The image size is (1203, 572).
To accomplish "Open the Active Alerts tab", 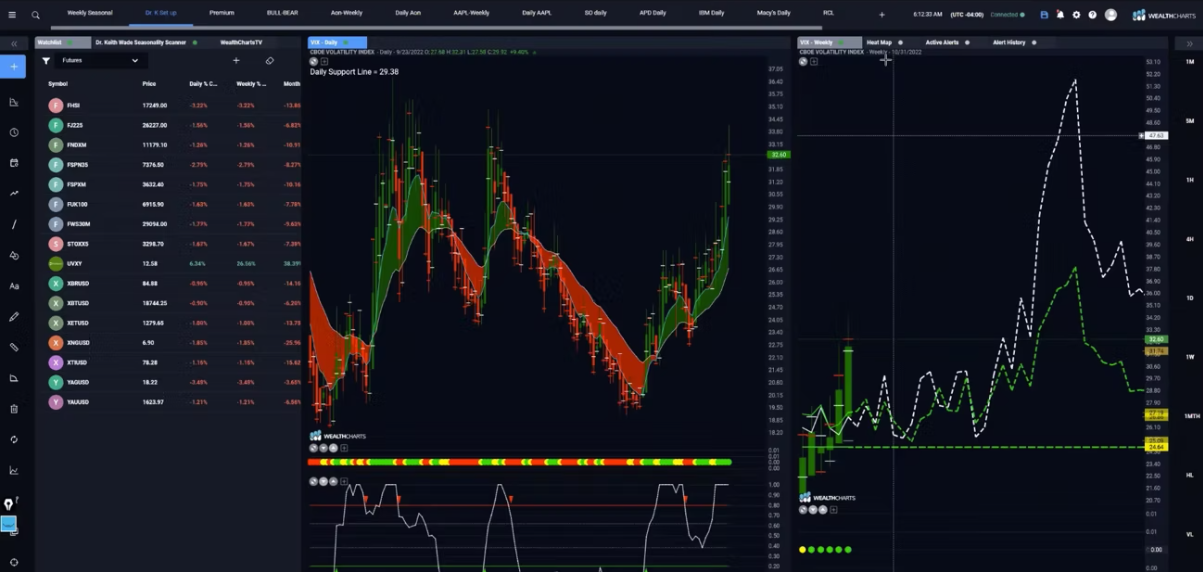I will click(x=942, y=43).
